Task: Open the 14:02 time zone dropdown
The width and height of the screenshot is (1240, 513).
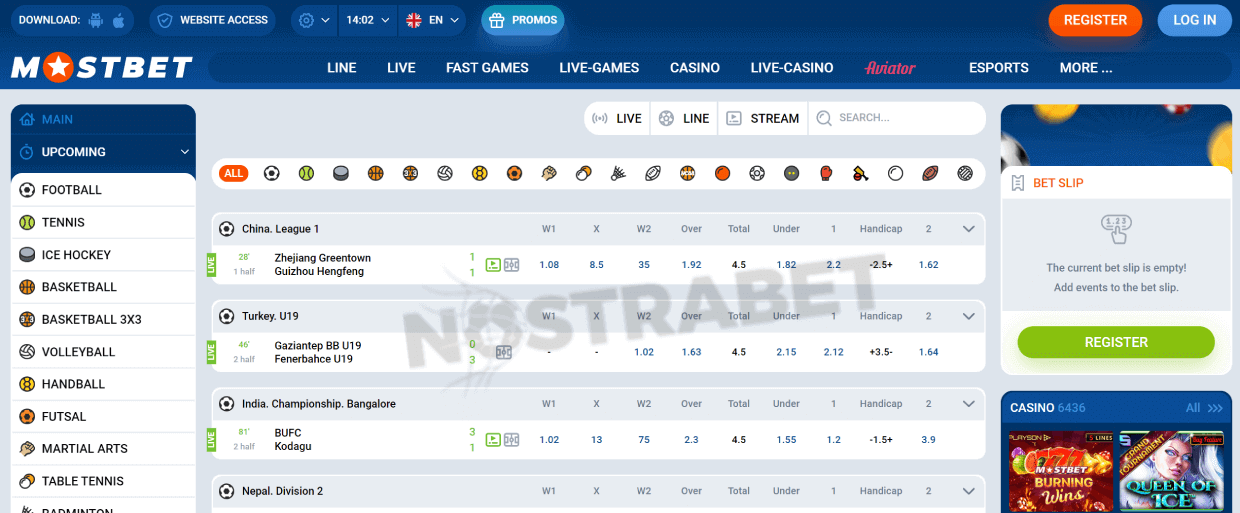Action: point(367,20)
